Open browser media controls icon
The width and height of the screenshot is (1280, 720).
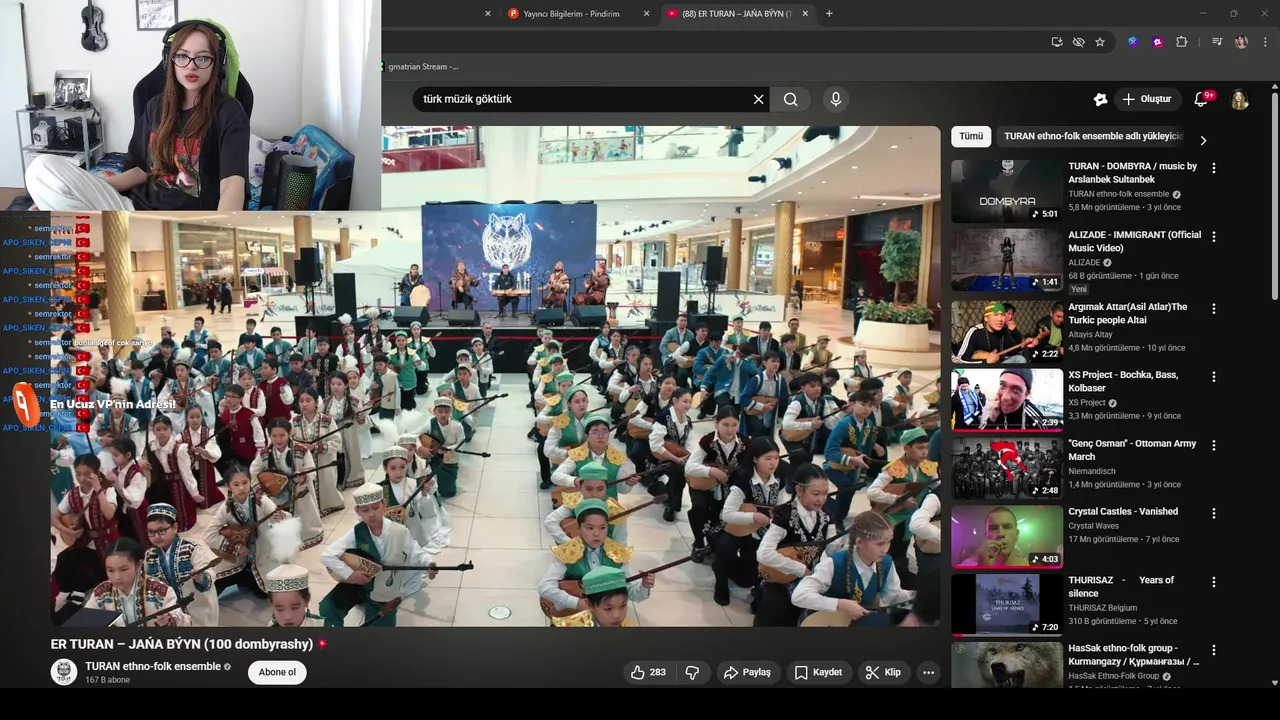click(1217, 42)
